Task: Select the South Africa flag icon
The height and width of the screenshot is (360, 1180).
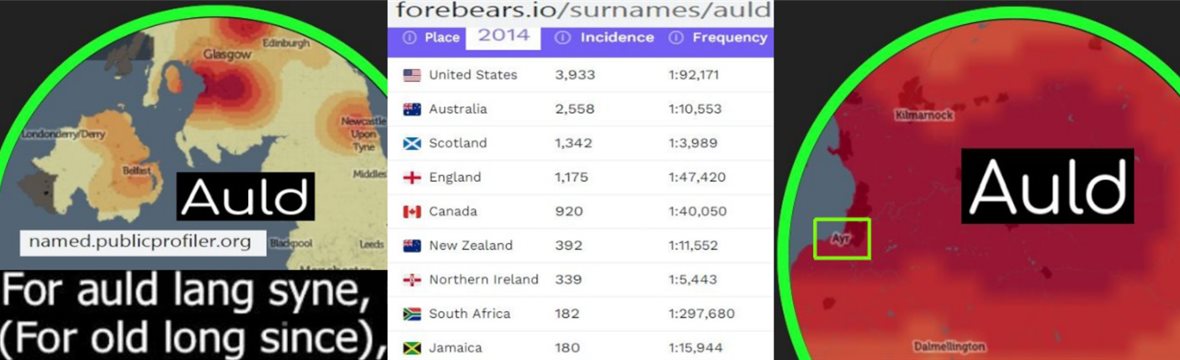Action: pyautogui.click(x=412, y=313)
